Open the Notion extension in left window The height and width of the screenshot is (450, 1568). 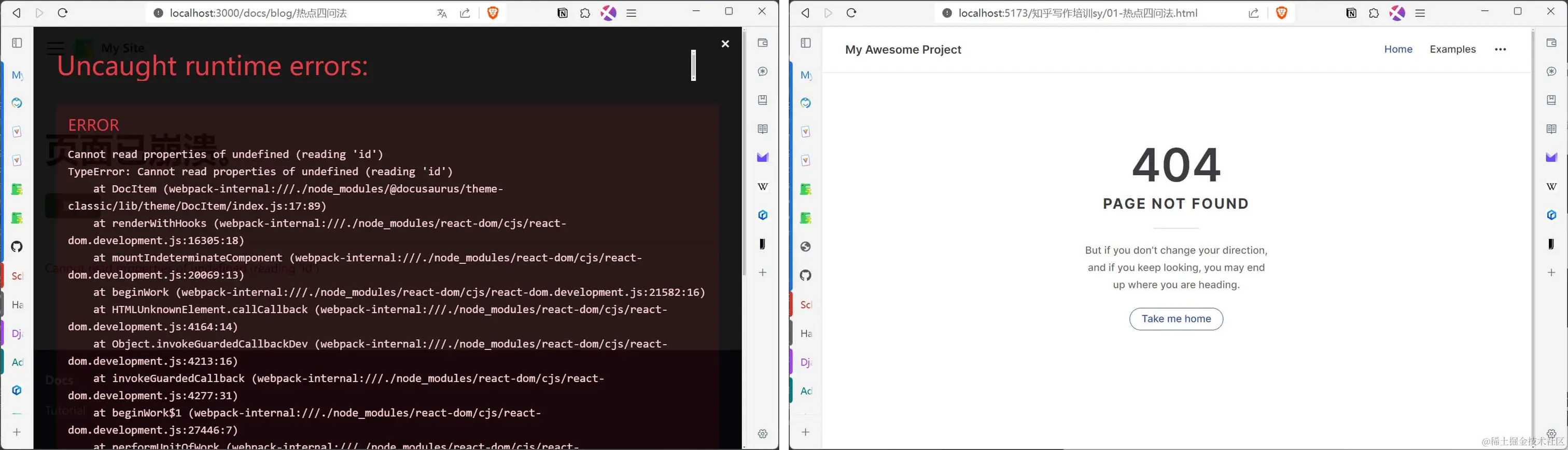click(x=563, y=13)
